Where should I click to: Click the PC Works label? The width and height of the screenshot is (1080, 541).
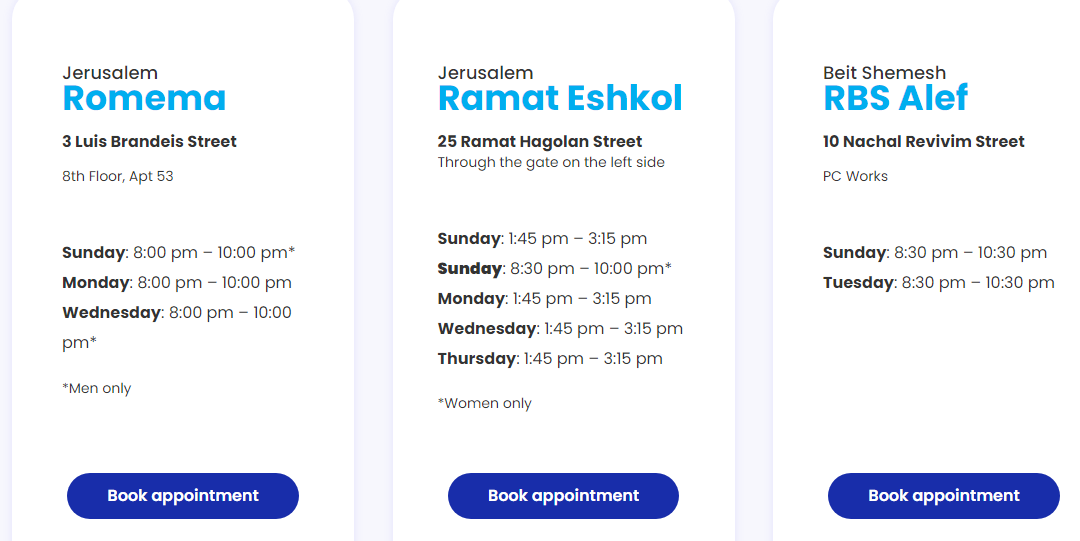click(x=855, y=177)
